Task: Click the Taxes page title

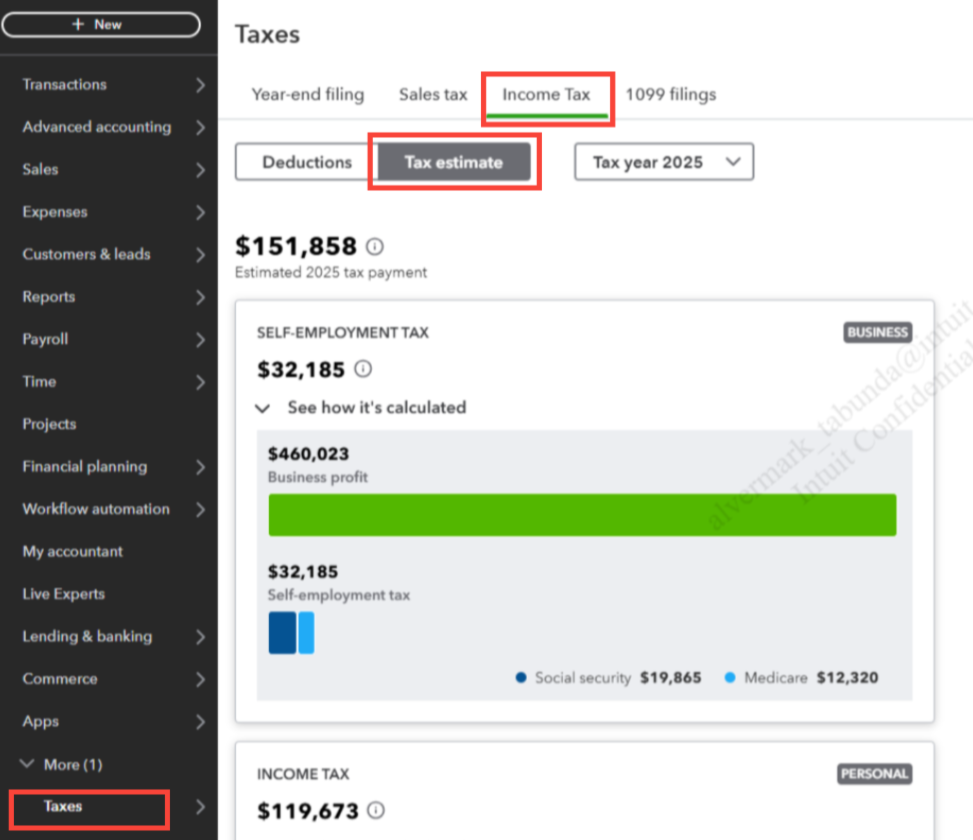Action: click(x=267, y=35)
